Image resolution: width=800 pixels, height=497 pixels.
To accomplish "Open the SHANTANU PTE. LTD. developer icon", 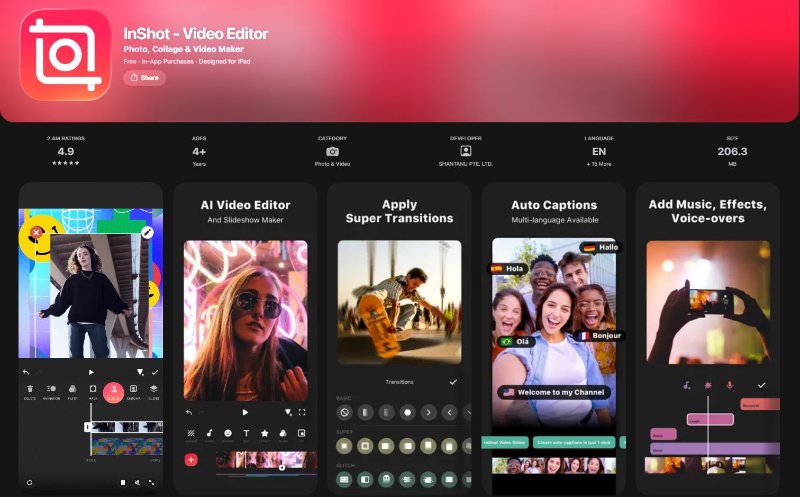I will [x=465, y=151].
